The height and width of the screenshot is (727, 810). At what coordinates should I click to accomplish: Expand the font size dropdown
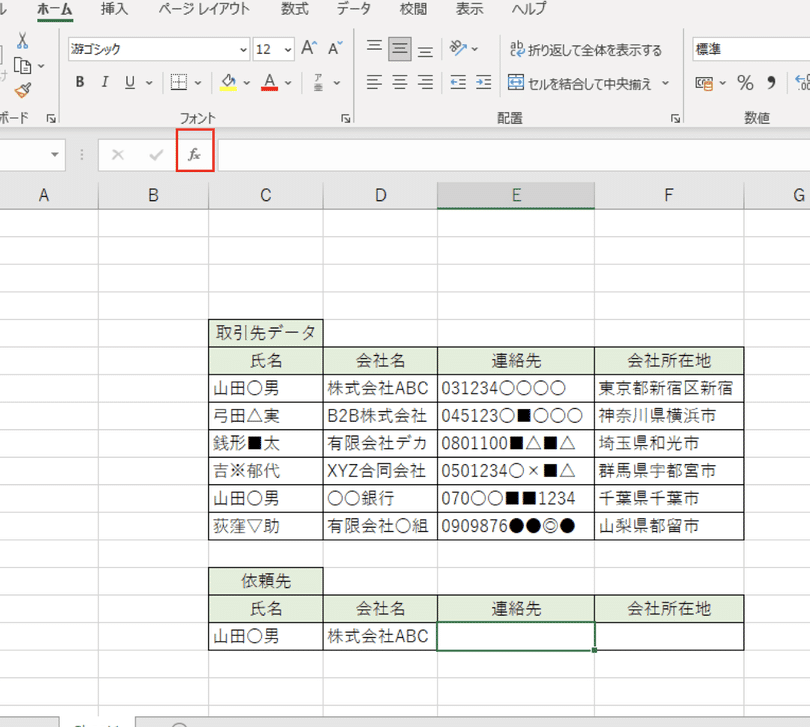click(x=288, y=49)
